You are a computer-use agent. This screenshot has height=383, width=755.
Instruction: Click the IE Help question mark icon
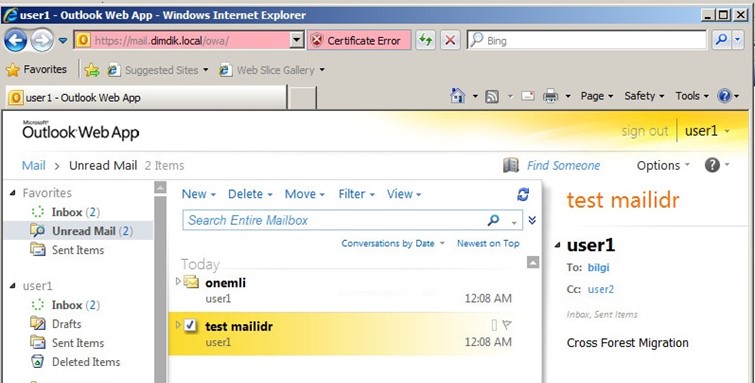[725, 96]
